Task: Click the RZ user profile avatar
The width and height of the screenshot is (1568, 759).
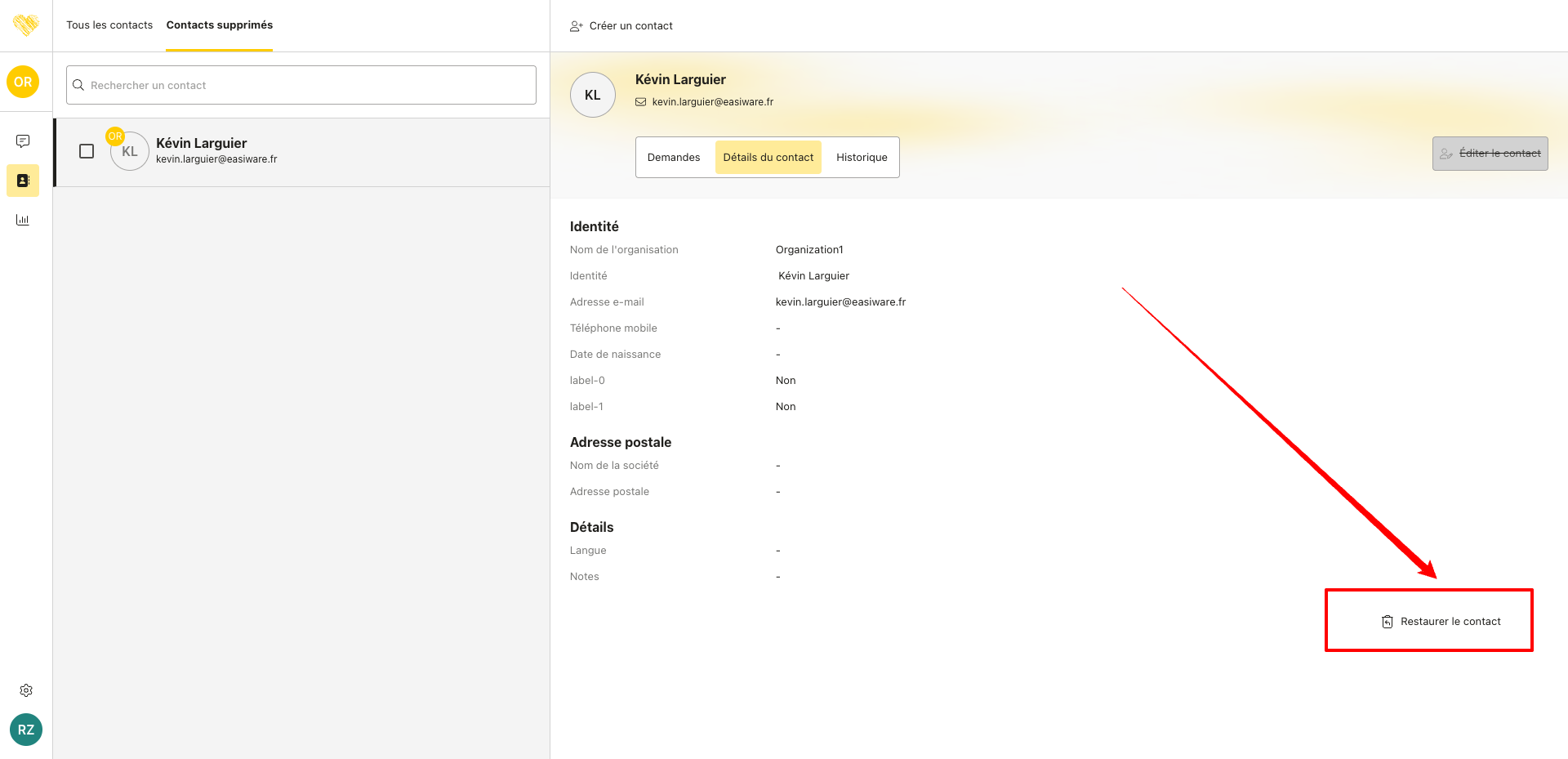Action: [26, 730]
